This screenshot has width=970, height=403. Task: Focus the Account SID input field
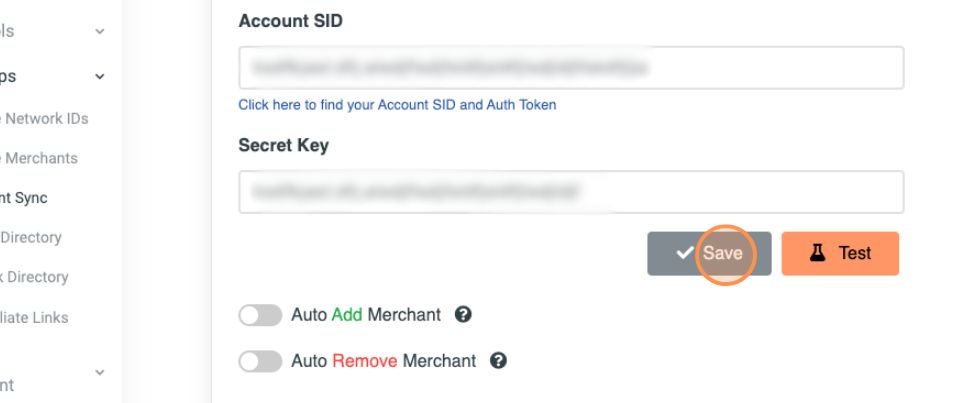point(571,68)
